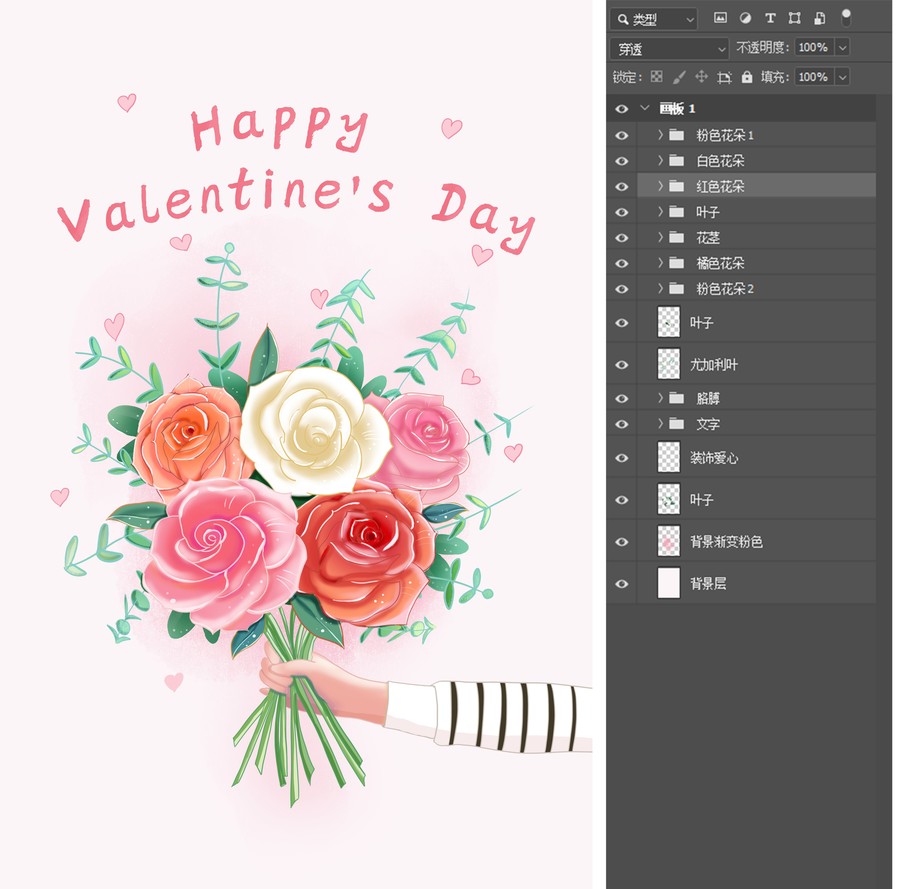
Task: Click smart object filter icon
Action: (x=820, y=18)
